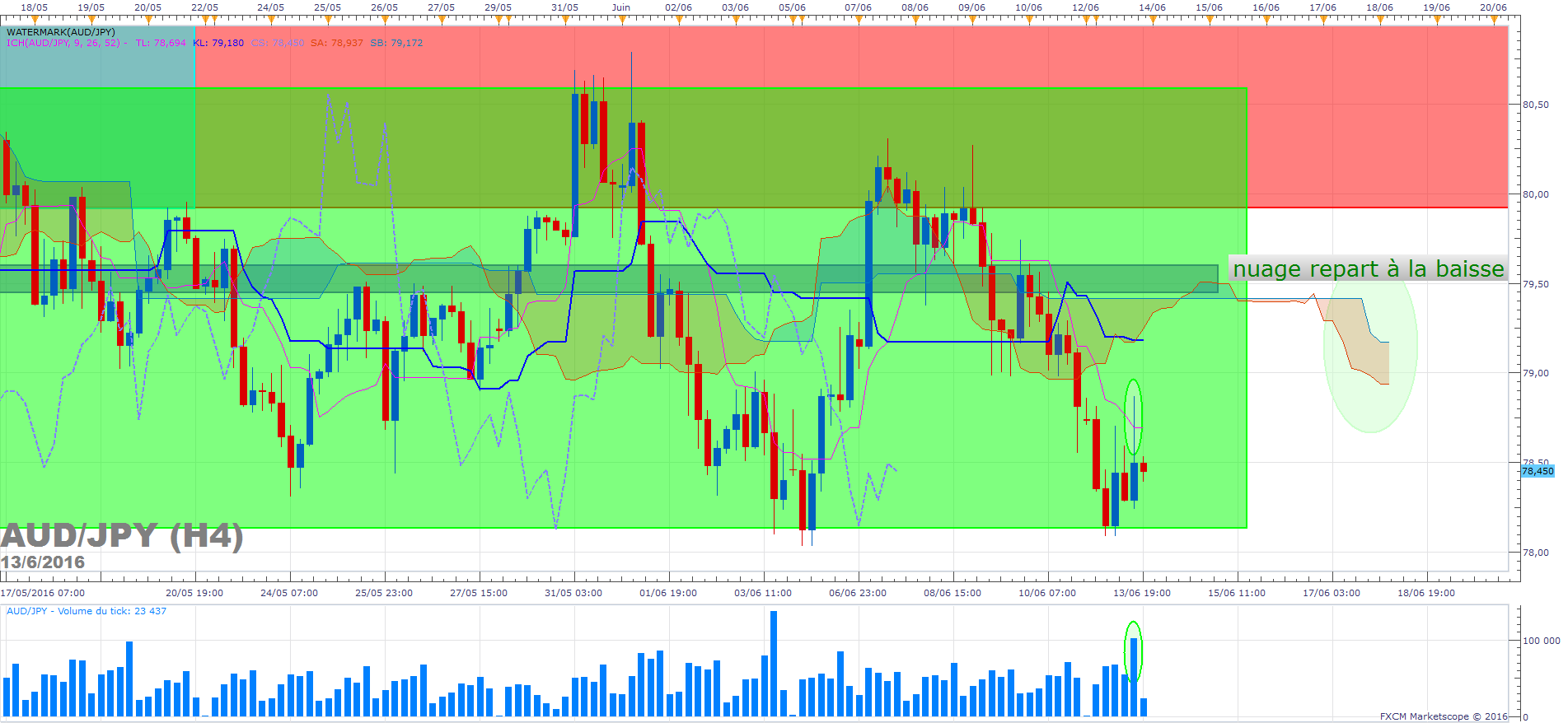The image size is (1568, 723).
Task: Click the orange marker under 20/06
Action: pyautogui.click(x=1493, y=18)
